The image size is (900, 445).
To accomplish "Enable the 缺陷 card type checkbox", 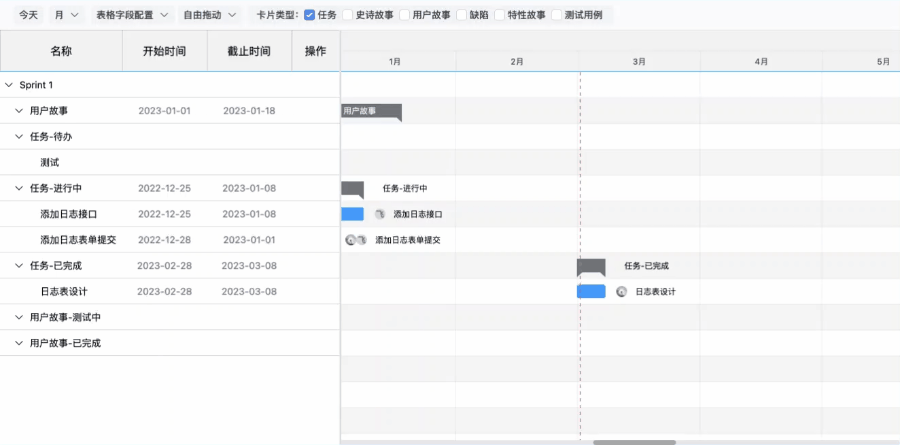I will (x=462, y=15).
